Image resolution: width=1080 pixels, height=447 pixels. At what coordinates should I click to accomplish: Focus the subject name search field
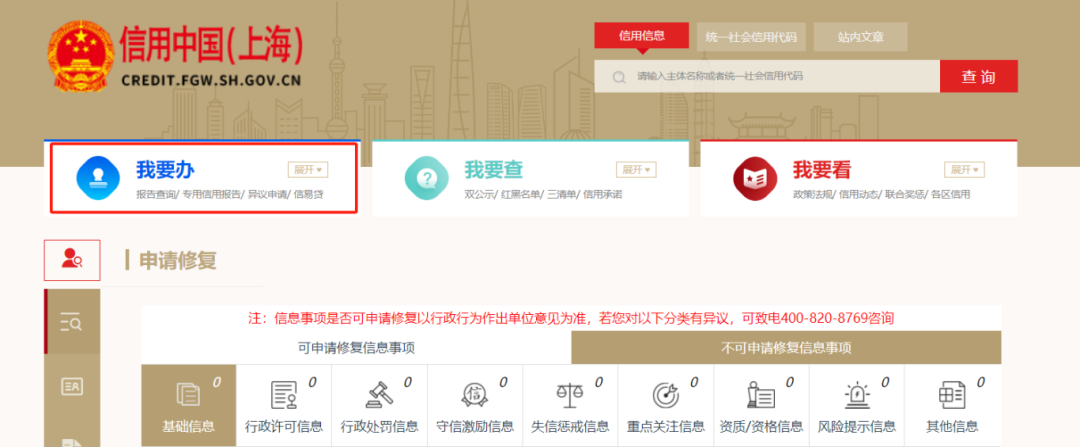pyautogui.click(x=767, y=76)
